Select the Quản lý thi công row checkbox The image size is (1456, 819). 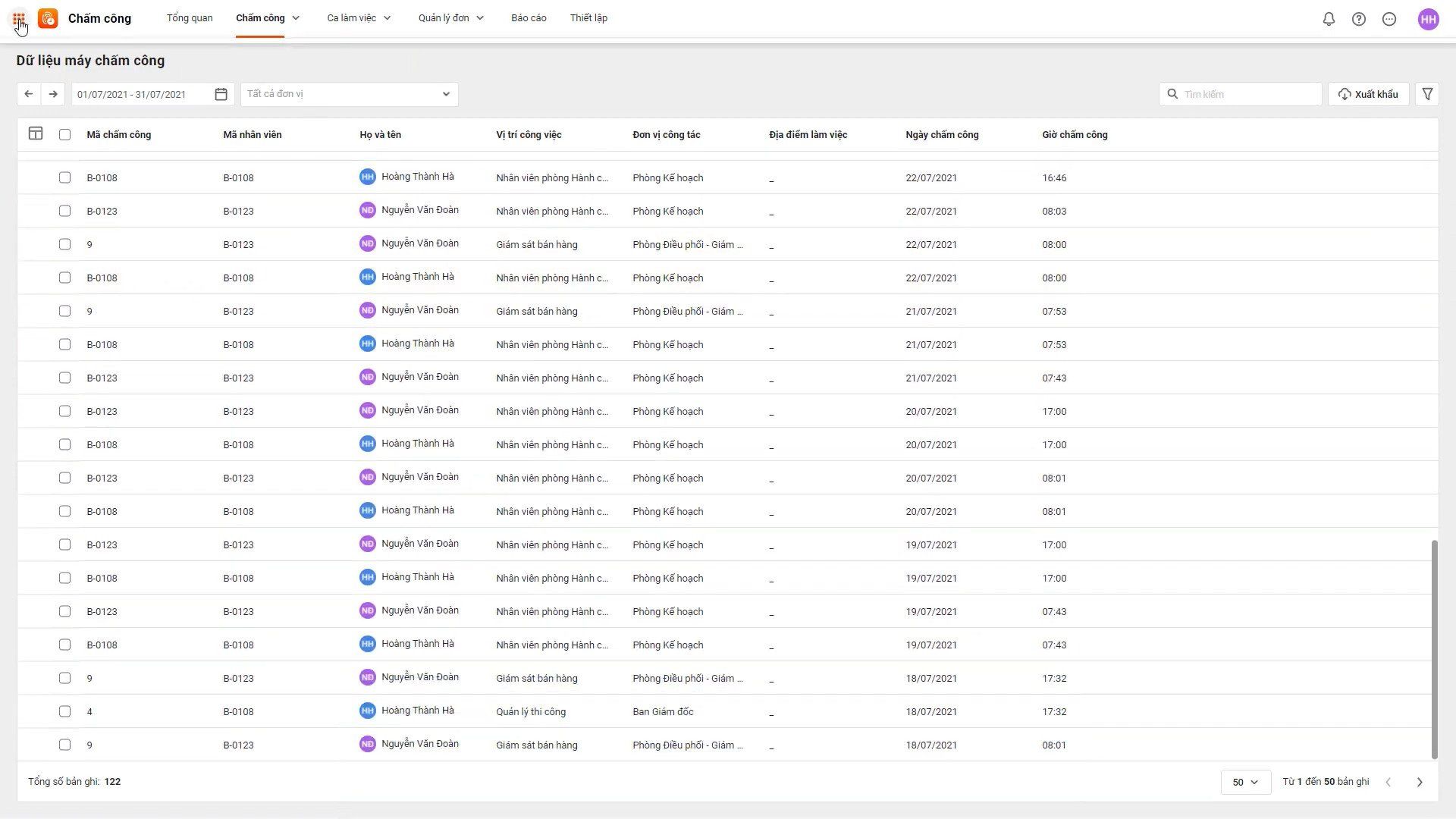coord(65,711)
